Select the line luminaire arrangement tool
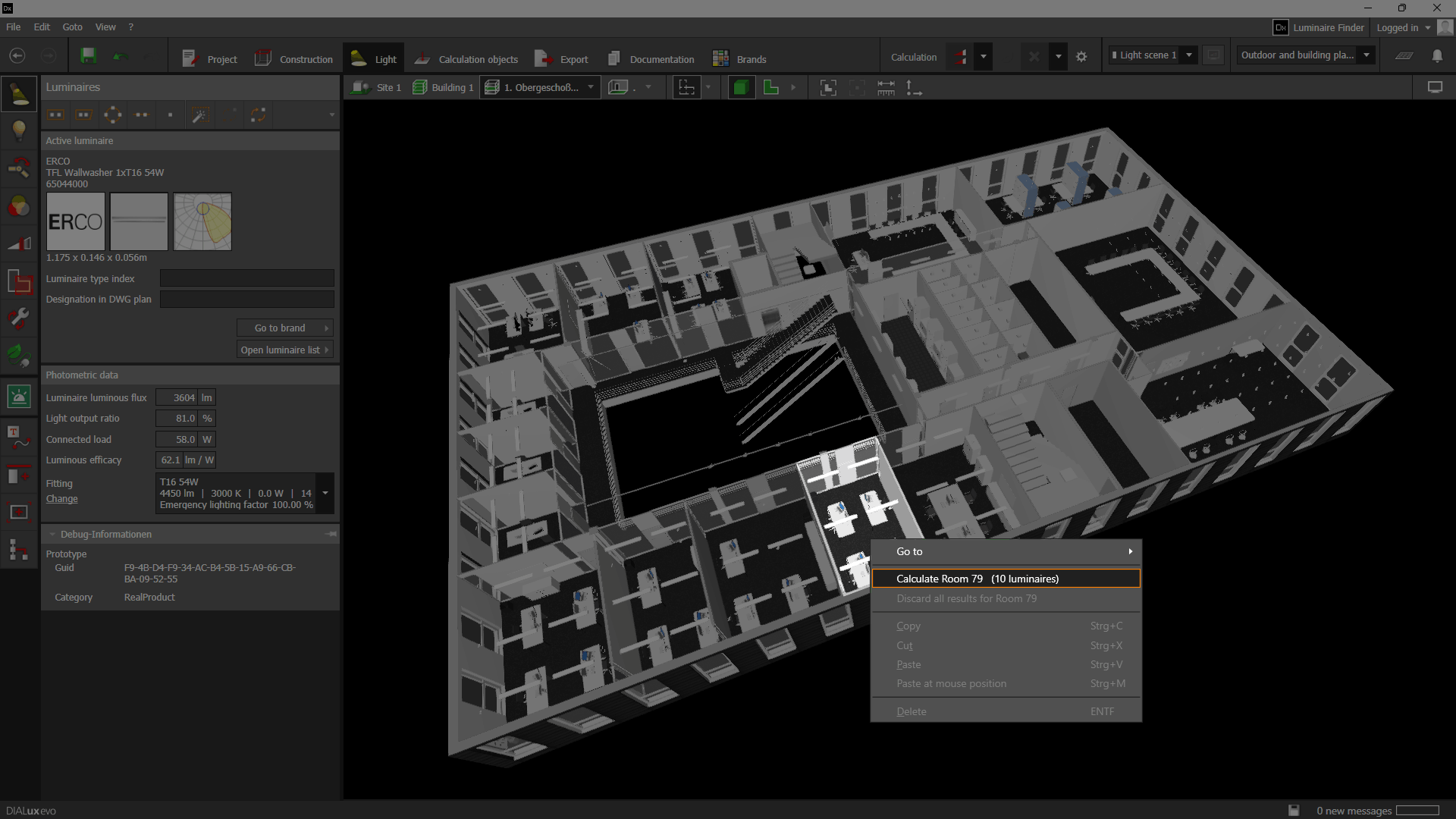 point(141,115)
